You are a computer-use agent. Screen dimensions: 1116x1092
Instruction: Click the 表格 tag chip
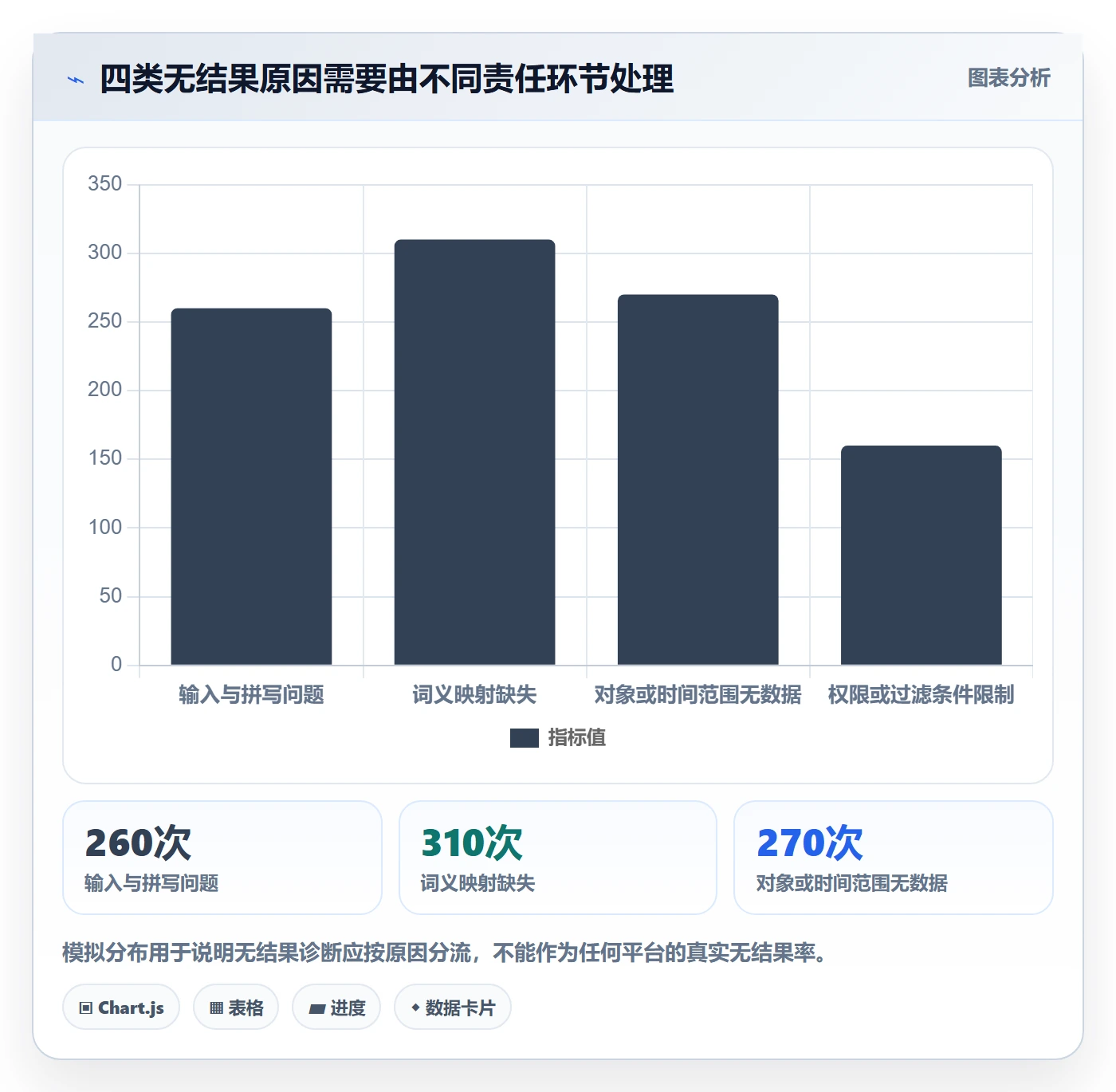tap(236, 1008)
